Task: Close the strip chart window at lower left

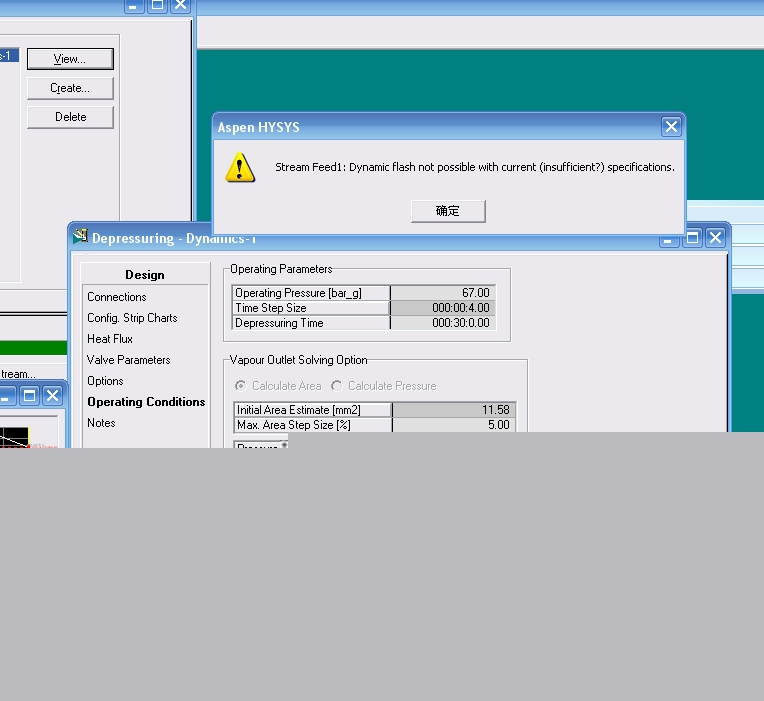Action: click(53, 396)
